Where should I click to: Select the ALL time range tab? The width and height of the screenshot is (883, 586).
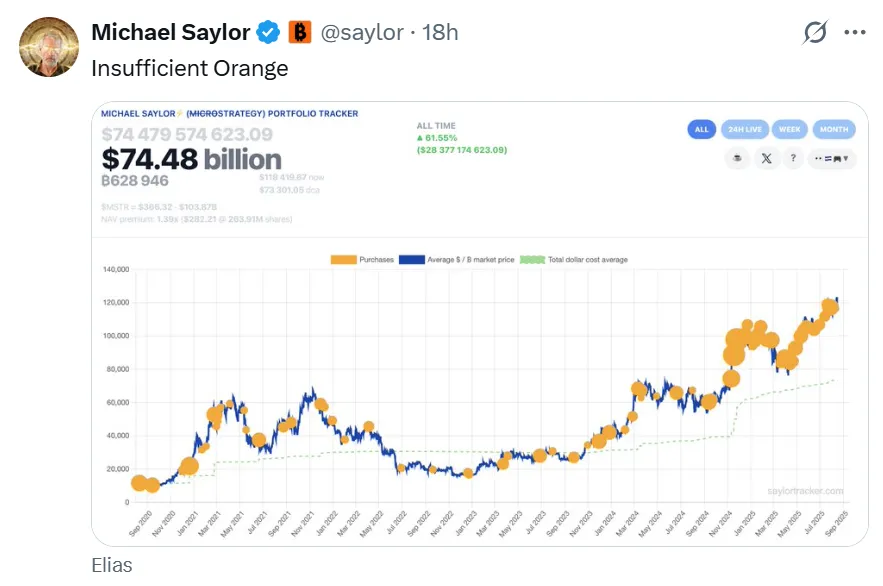701,129
